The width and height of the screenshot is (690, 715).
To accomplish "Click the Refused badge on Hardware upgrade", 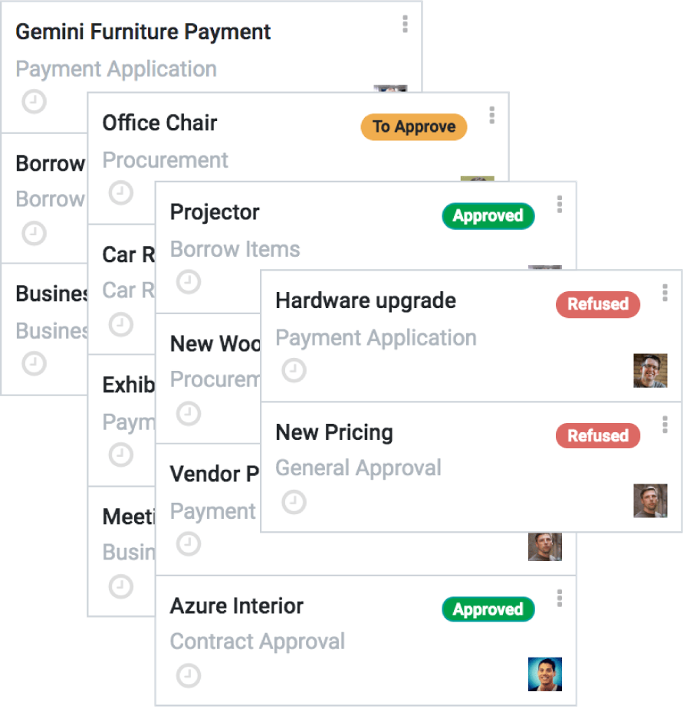I will click(597, 304).
